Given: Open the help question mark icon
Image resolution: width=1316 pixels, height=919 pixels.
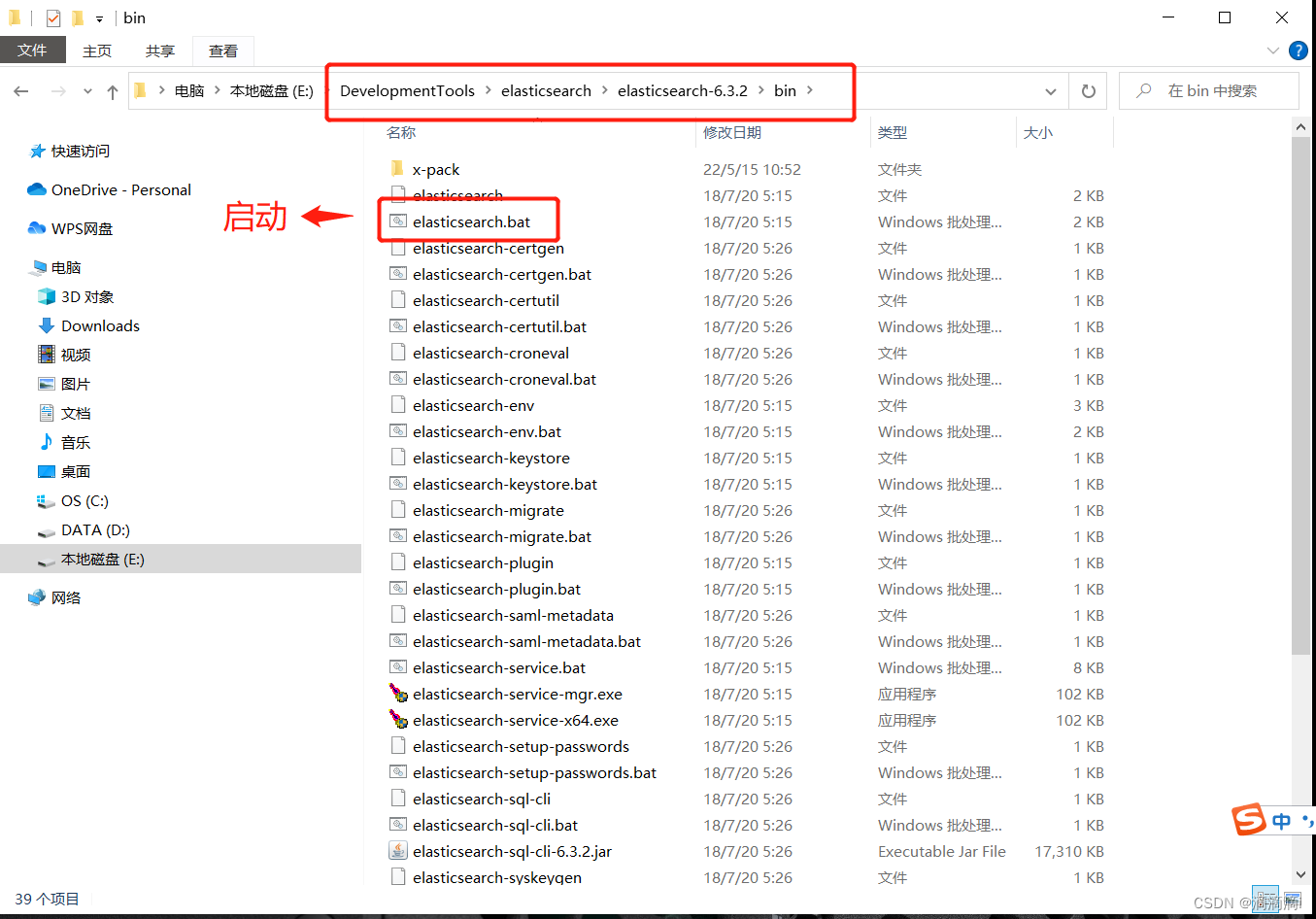Looking at the screenshot, I should coord(1298,50).
